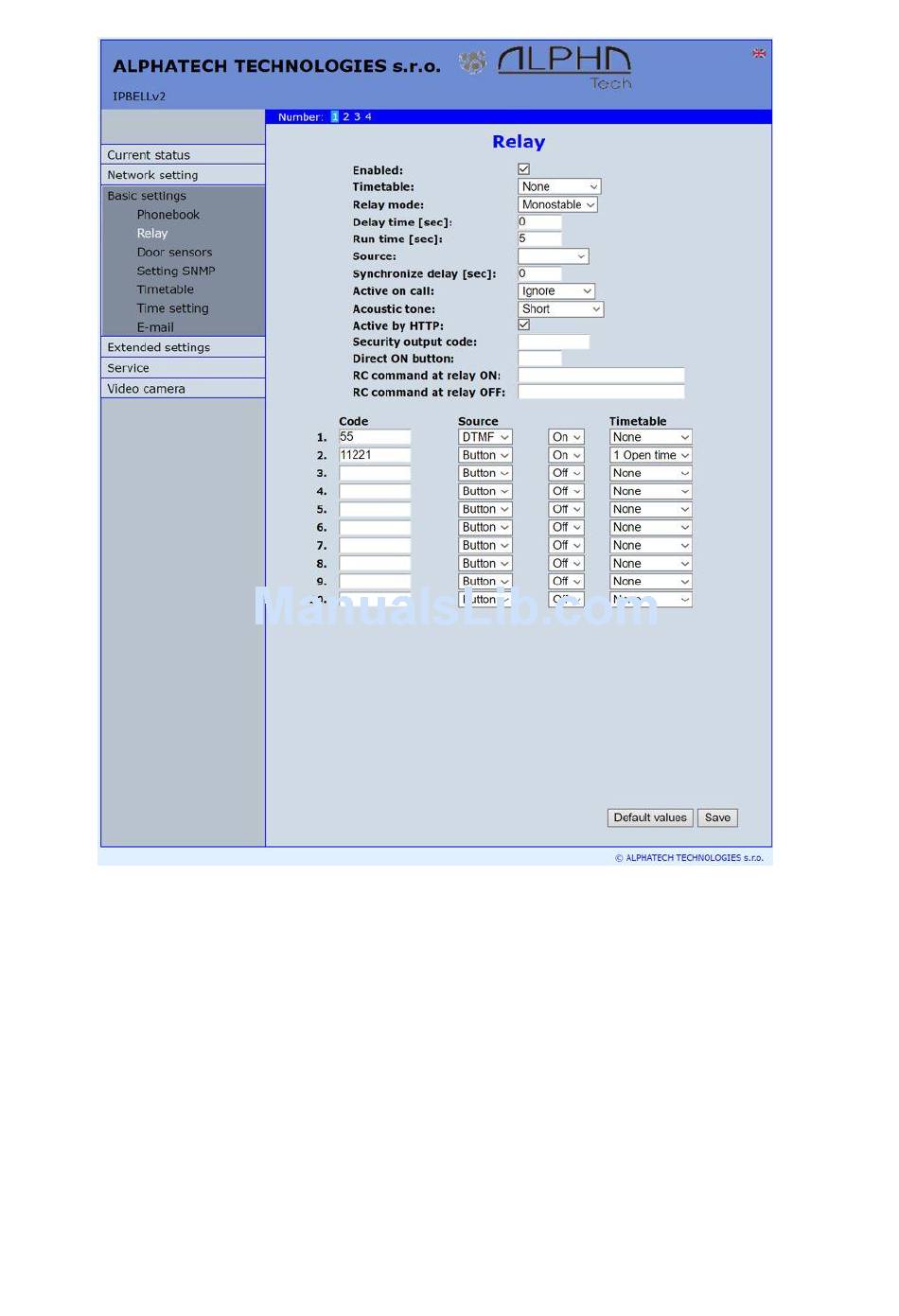899x1316 pixels.
Task: Select relay number 1
Action: (x=335, y=117)
